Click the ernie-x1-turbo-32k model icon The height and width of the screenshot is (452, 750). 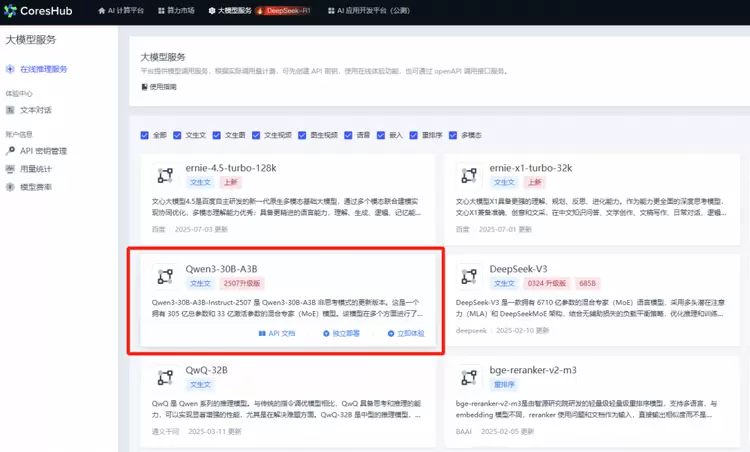[x=465, y=175]
